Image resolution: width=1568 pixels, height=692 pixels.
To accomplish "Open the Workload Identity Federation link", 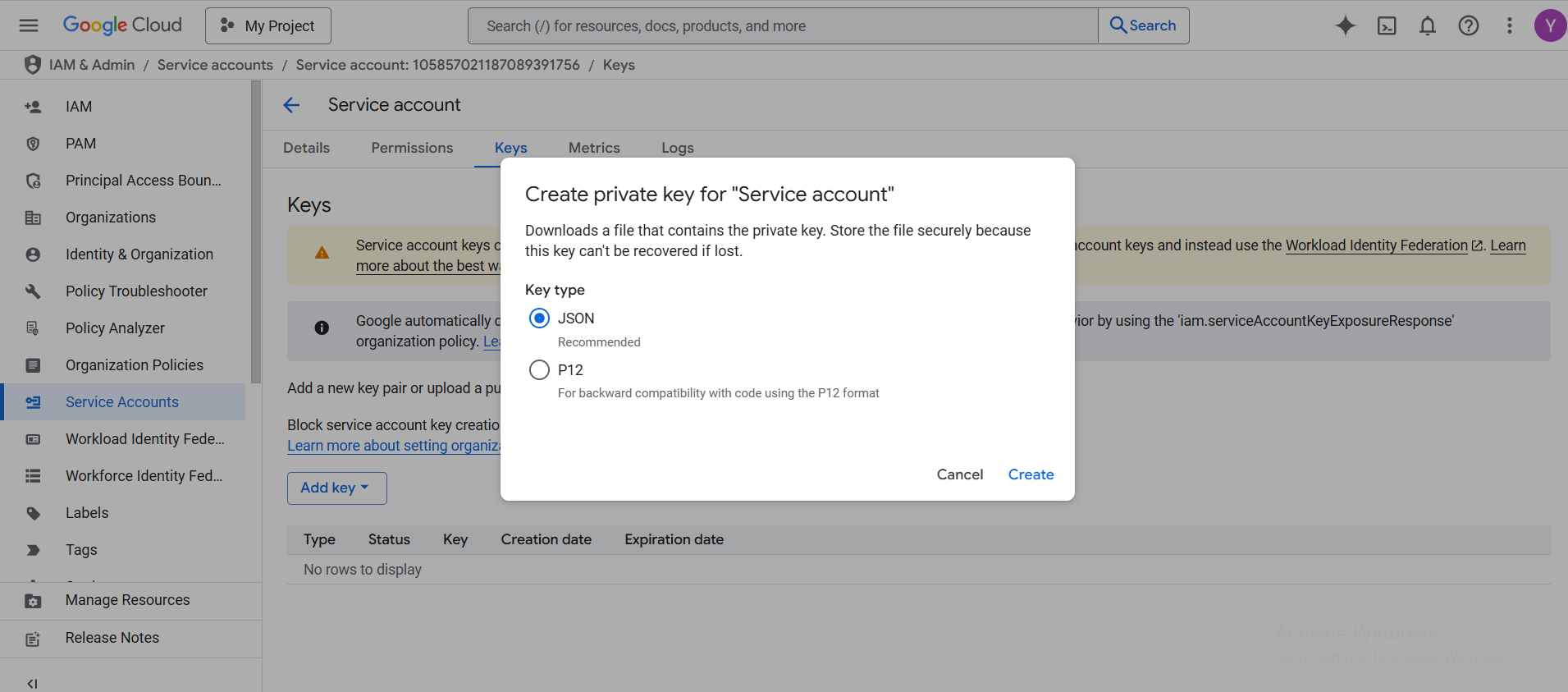I will tap(1376, 245).
